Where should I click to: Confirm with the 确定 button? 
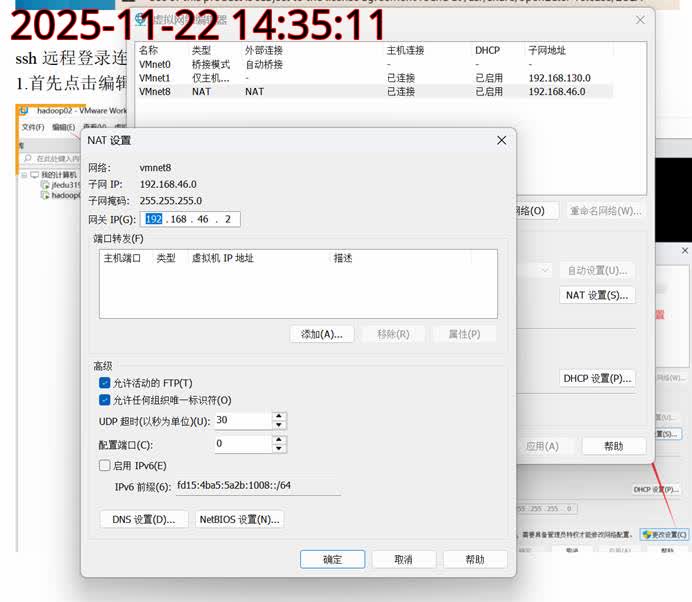(332, 559)
